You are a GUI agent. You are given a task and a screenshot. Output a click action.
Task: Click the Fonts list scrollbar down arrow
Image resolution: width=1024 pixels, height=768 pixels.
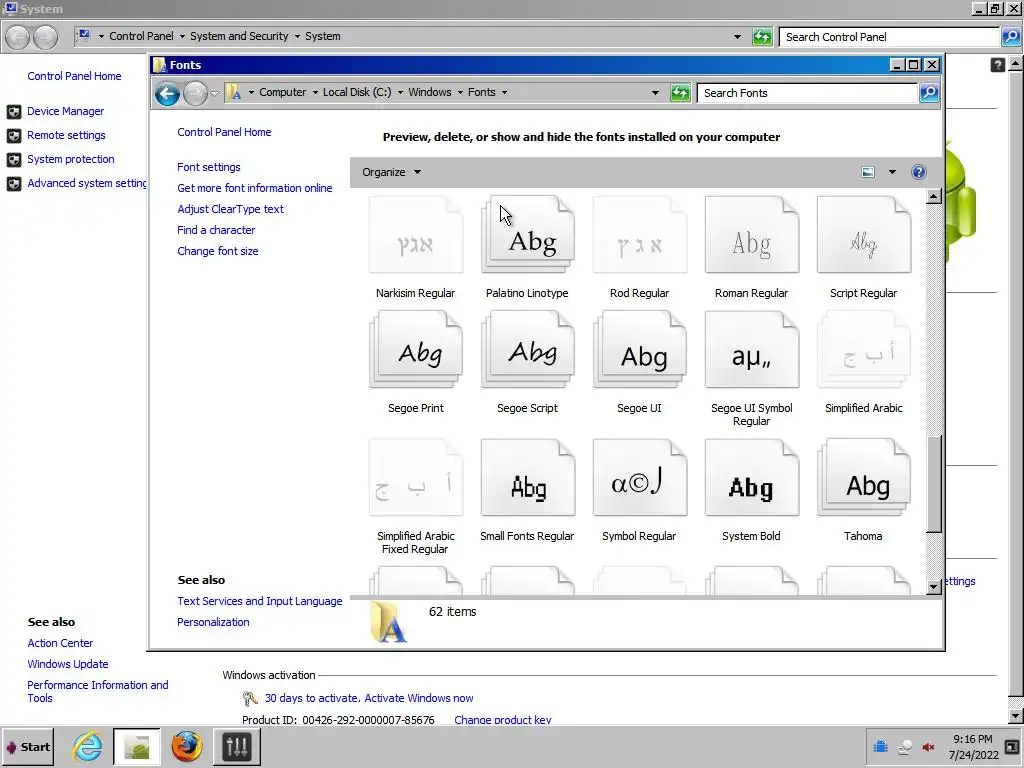pos(933,586)
